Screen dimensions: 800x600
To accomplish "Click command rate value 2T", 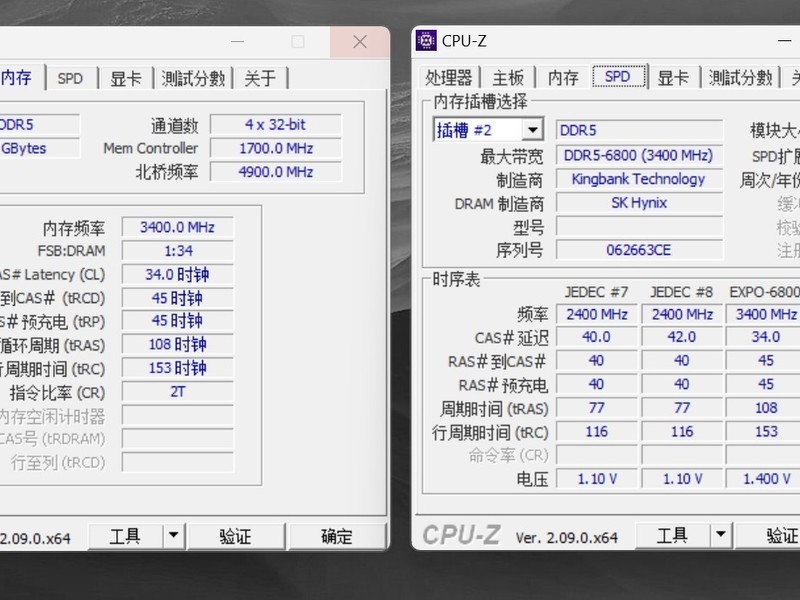I will [178, 391].
